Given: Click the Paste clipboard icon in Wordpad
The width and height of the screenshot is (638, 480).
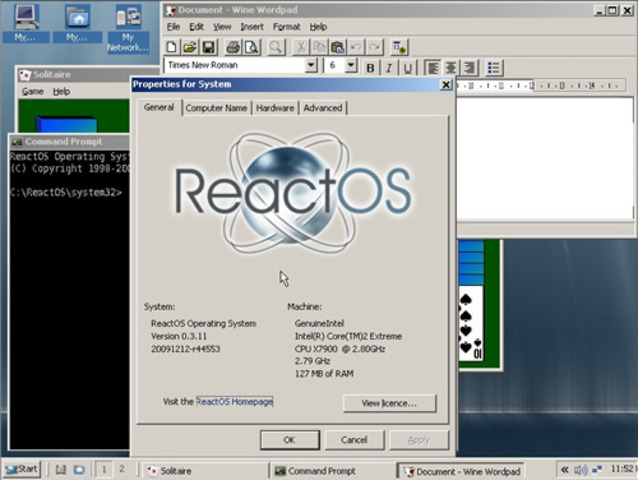Looking at the screenshot, I should tap(337, 47).
